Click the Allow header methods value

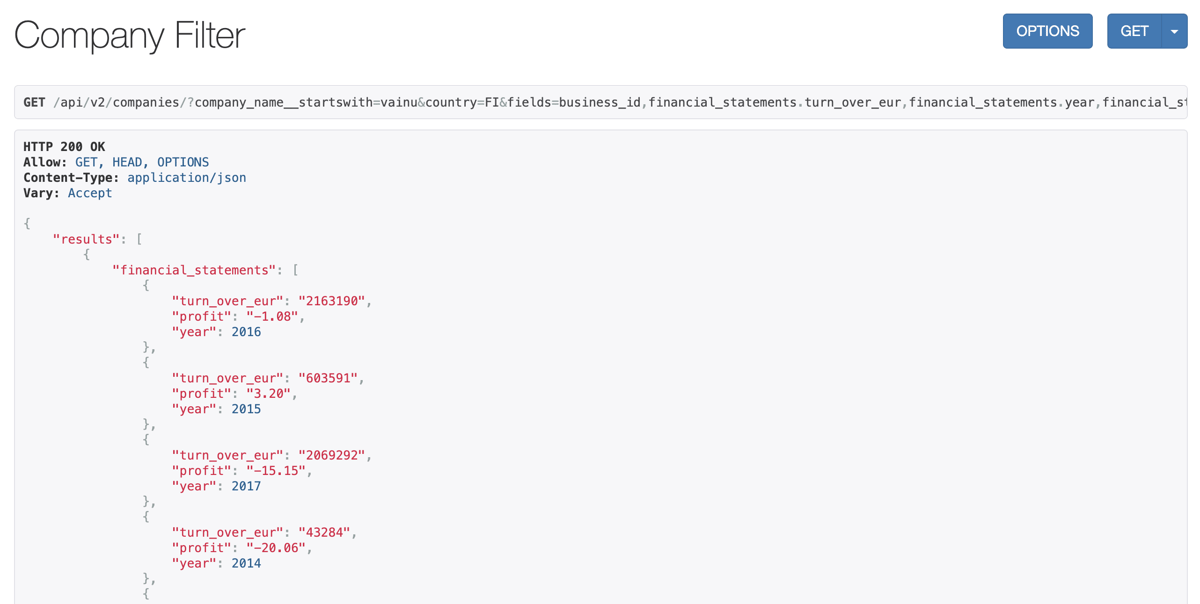click(x=142, y=162)
